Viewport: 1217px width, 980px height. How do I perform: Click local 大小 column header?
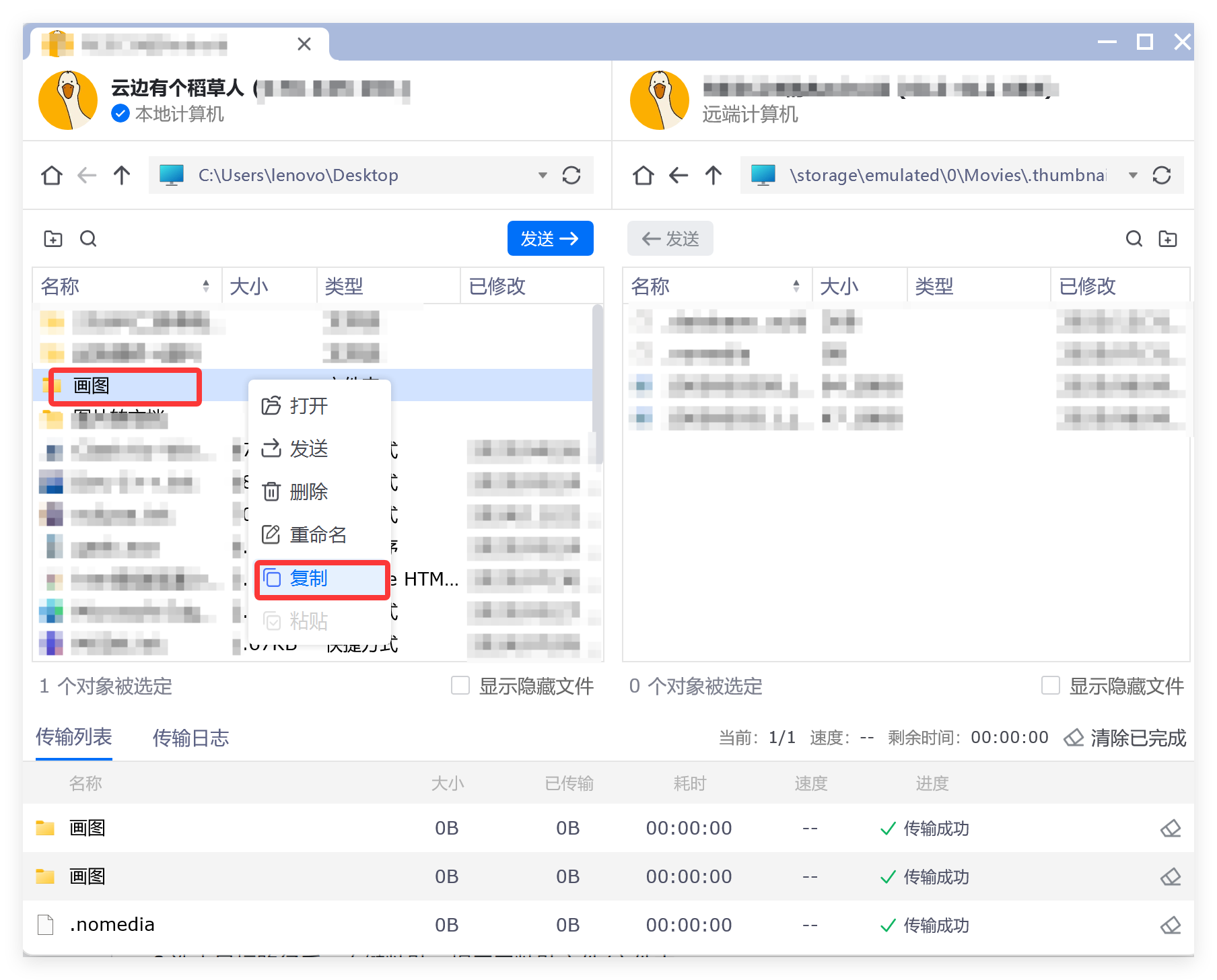269,286
